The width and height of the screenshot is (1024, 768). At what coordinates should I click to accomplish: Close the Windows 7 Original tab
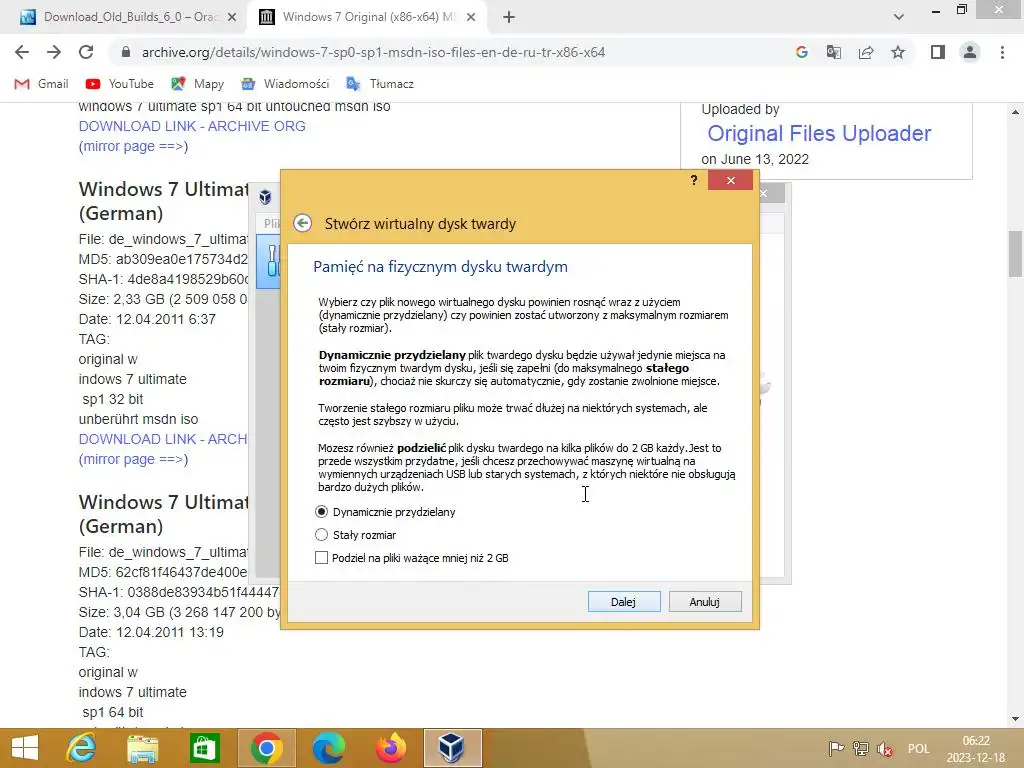pos(471,17)
